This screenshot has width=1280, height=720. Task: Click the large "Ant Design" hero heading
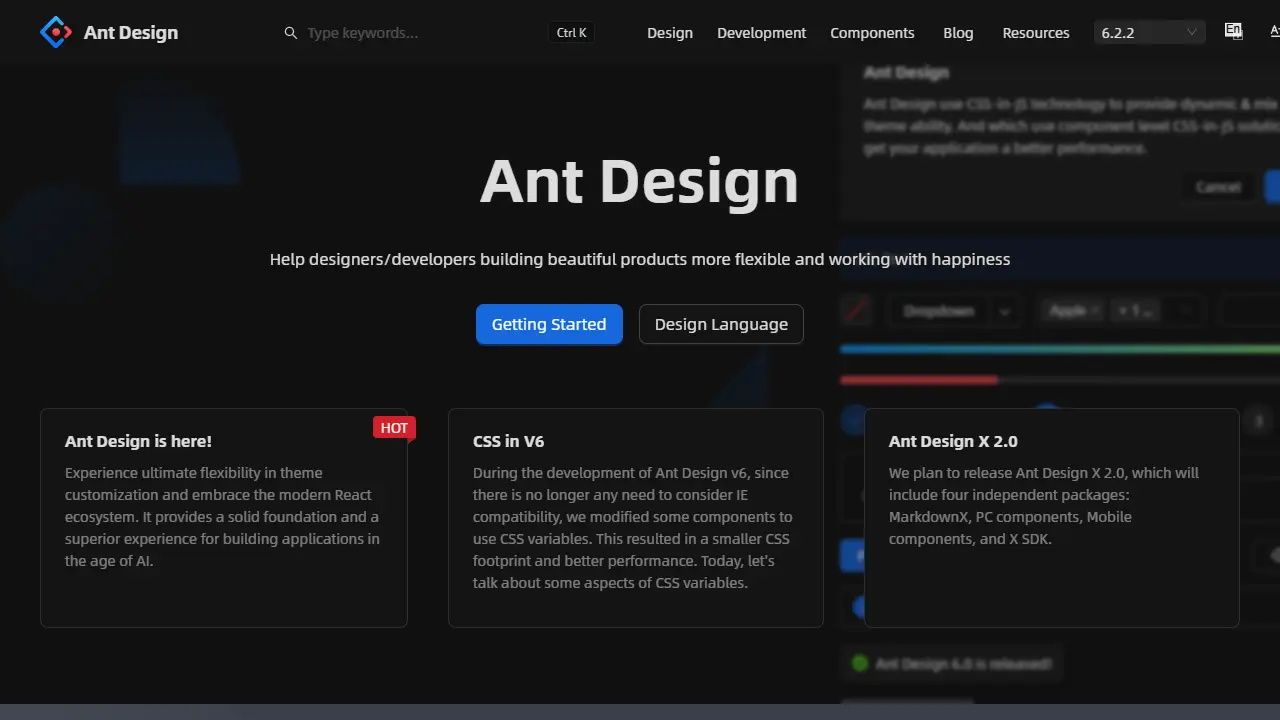point(639,181)
